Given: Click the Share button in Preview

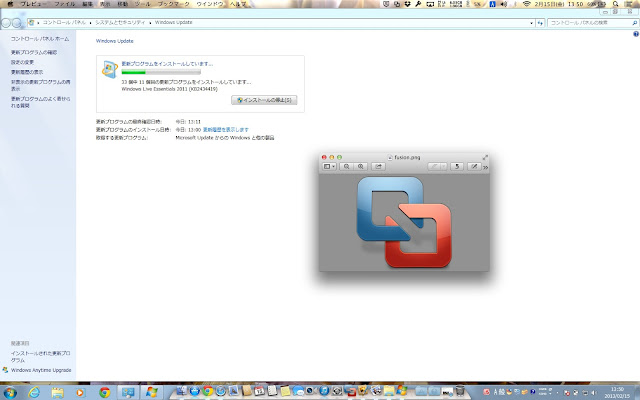Looking at the screenshot, I should (x=378, y=167).
